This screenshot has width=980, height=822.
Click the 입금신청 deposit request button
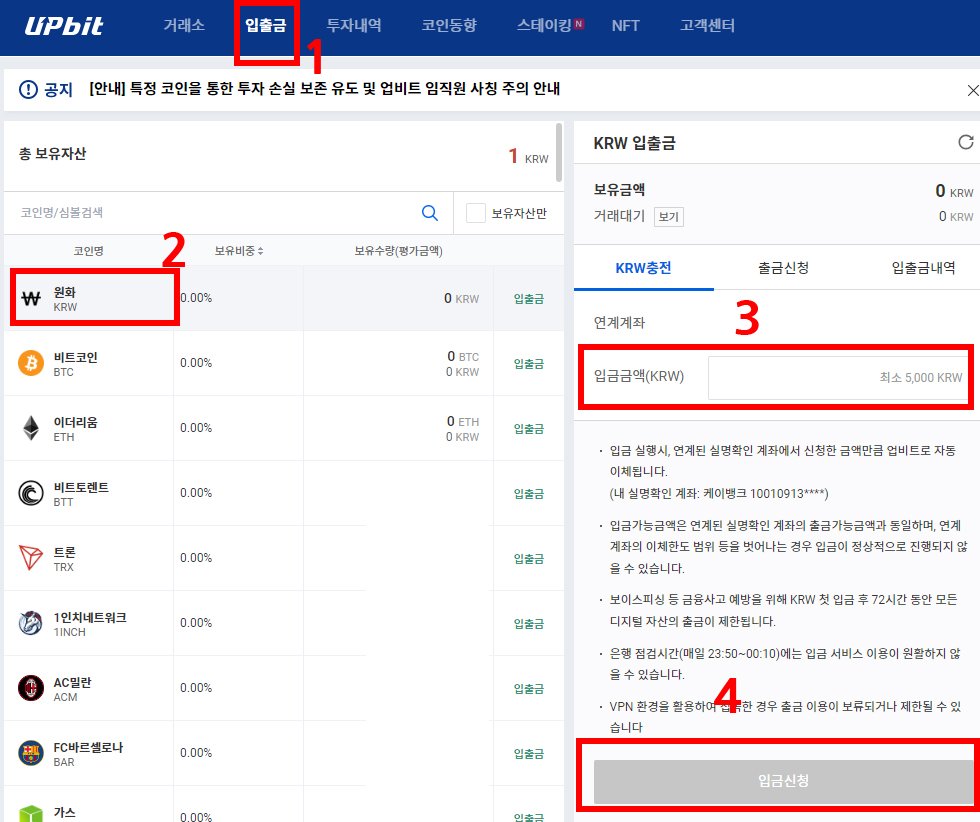point(783,781)
